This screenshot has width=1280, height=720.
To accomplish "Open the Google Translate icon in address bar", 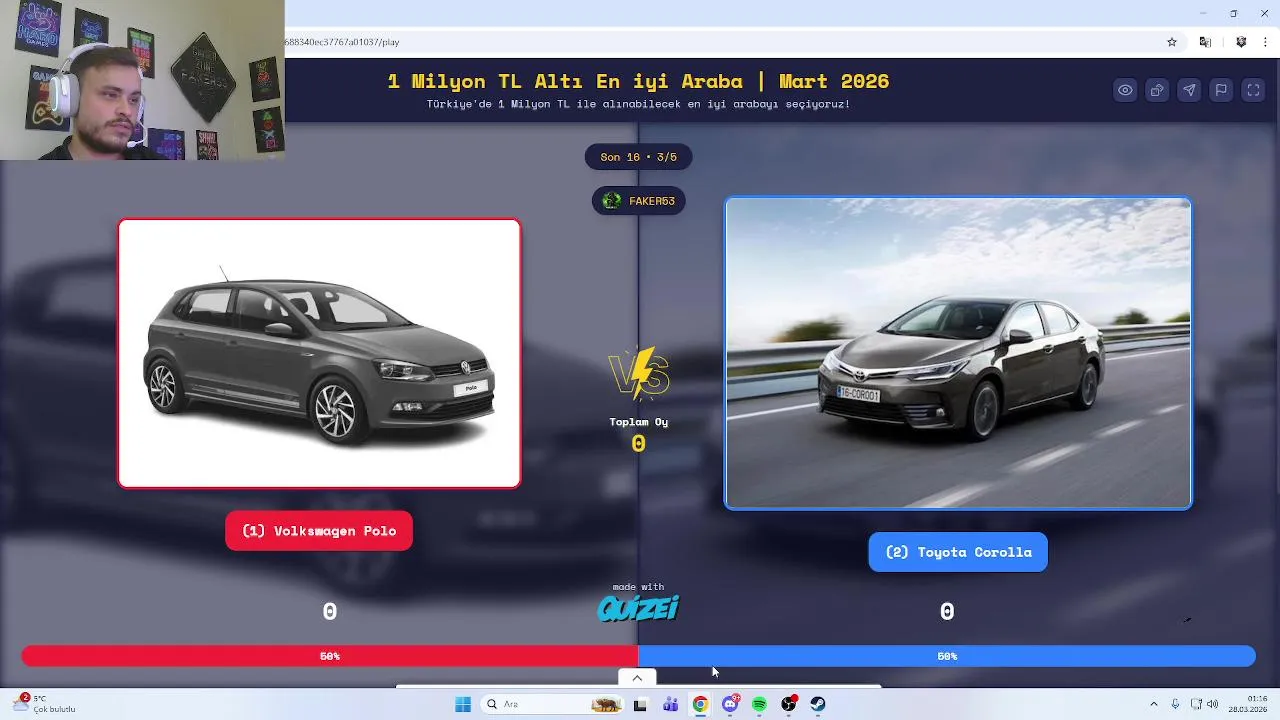I will pyautogui.click(x=1205, y=42).
